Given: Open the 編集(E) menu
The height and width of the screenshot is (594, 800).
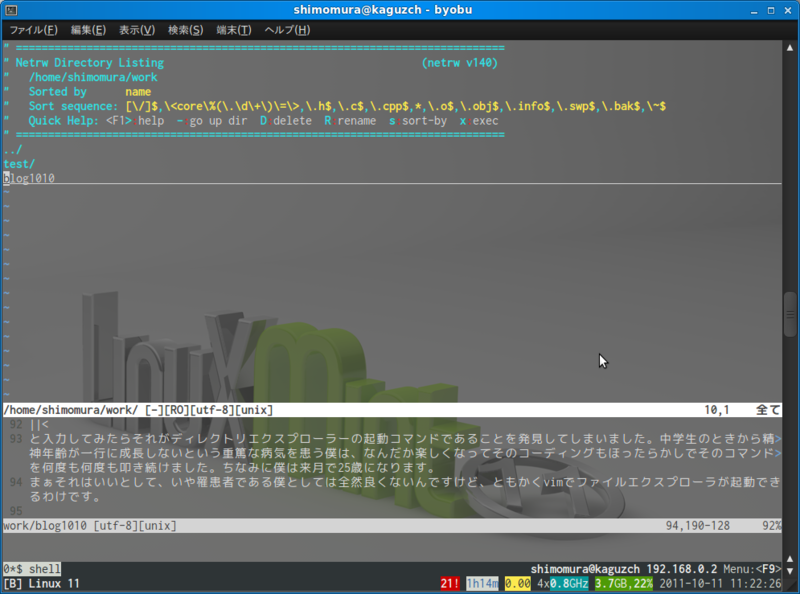Looking at the screenshot, I should 88,30.
